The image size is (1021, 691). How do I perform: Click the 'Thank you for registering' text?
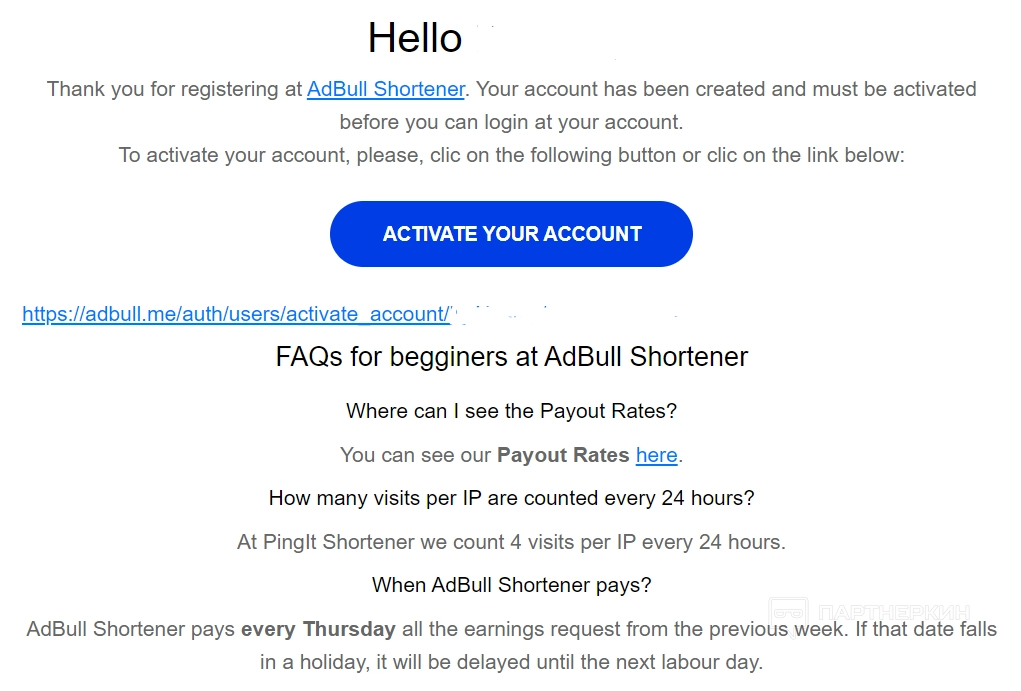click(x=174, y=89)
